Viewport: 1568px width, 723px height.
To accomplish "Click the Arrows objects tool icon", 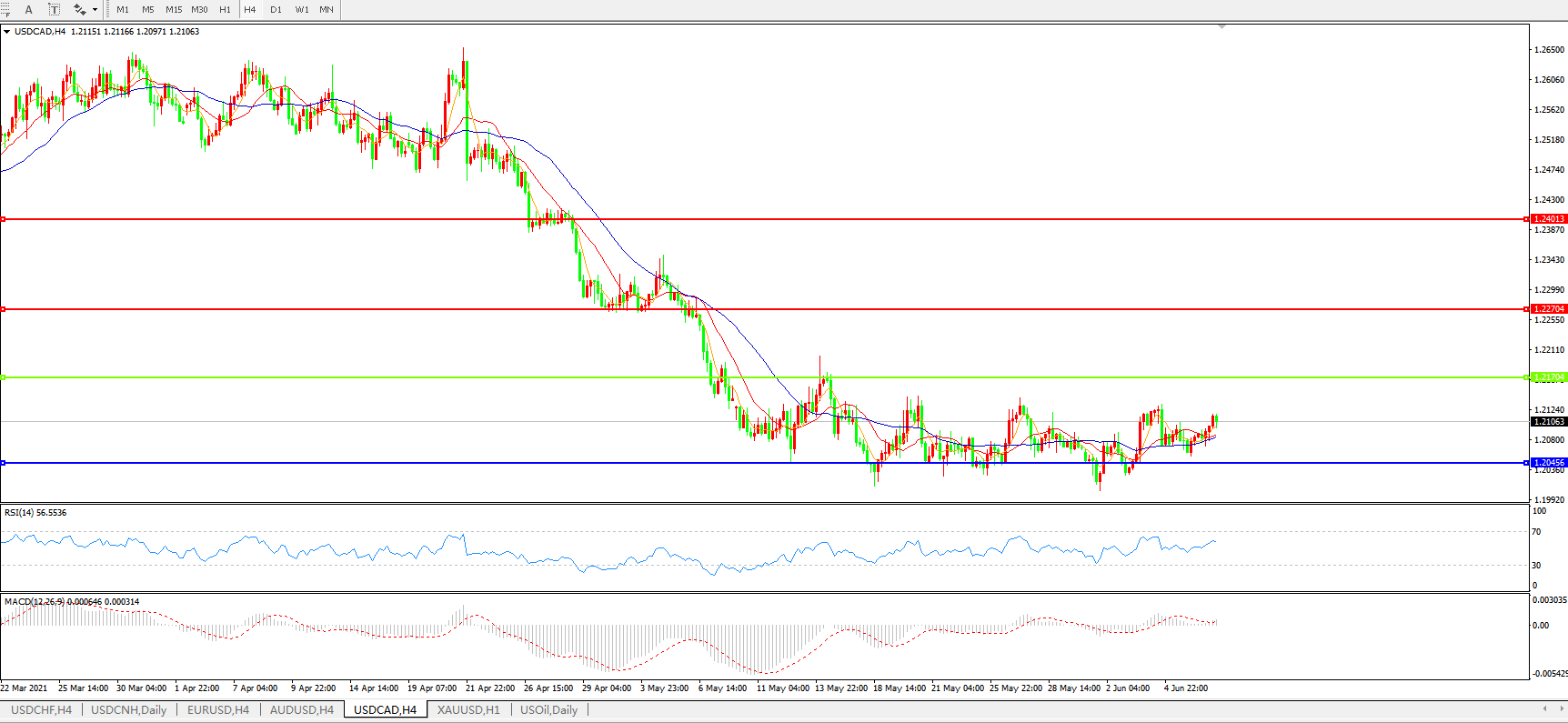I will [79, 9].
